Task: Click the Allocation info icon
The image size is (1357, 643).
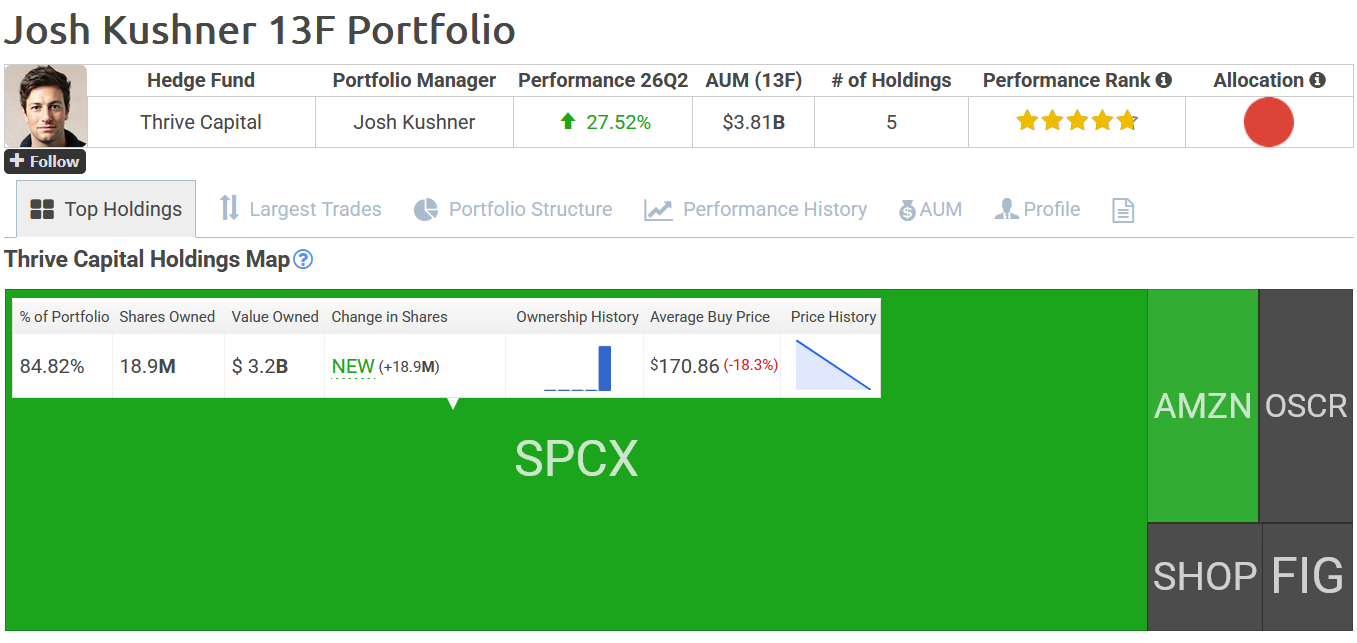Action: (x=1317, y=80)
